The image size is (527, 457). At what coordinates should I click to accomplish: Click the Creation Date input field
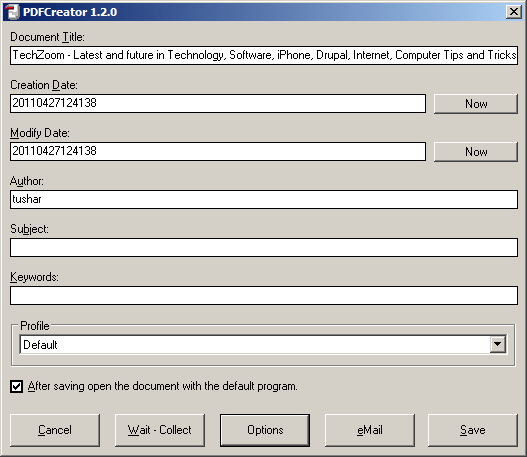click(218, 103)
